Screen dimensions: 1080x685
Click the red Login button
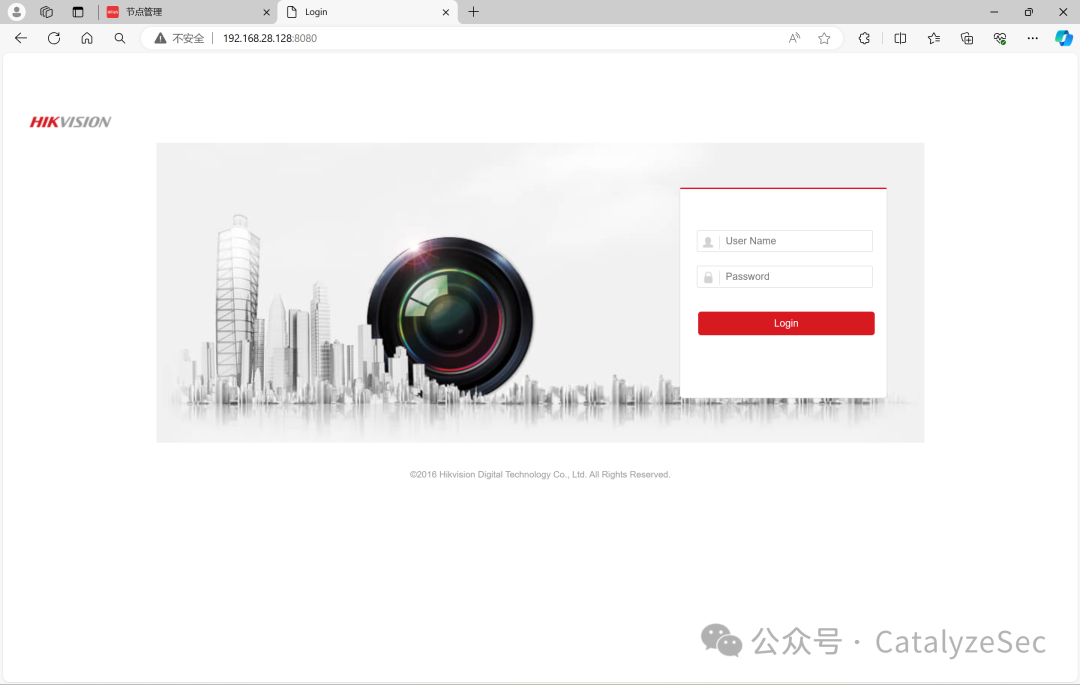pos(786,324)
